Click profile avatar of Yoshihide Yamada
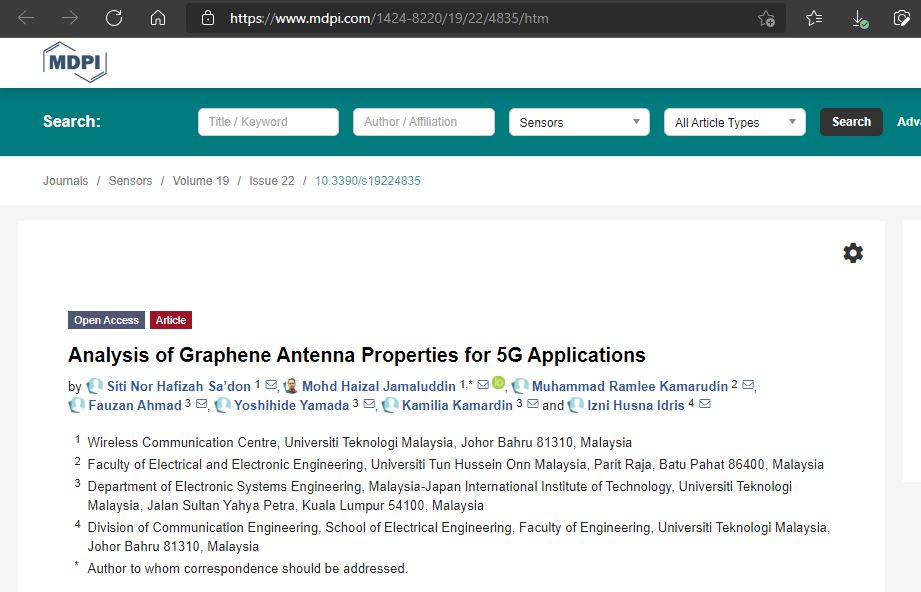Screen dimensions: 921x592 pyautogui.click(x=222, y=405)
